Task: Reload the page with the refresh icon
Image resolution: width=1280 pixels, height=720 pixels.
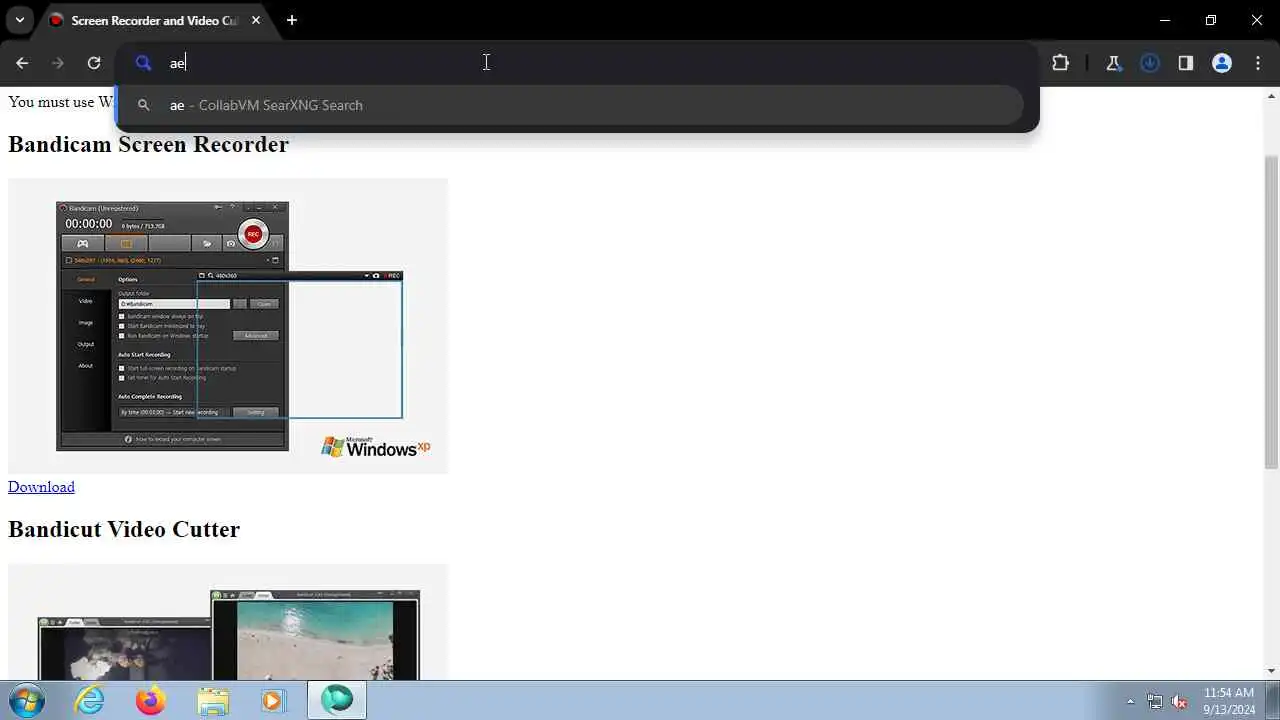Action: (x=94, y=63)
